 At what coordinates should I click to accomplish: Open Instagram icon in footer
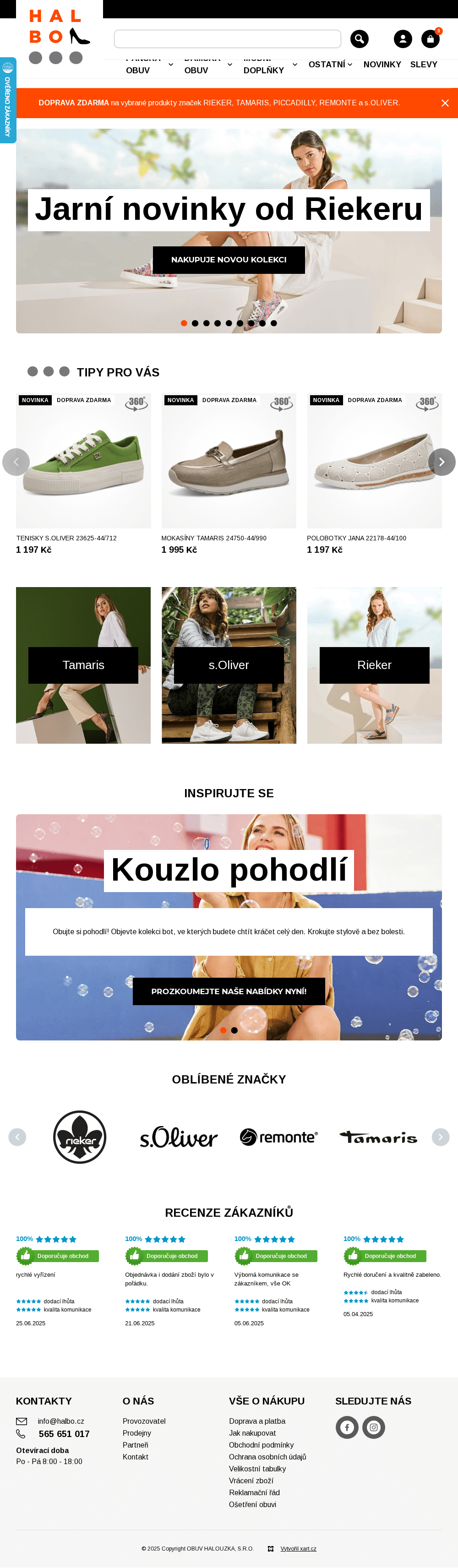point(373,1427)
